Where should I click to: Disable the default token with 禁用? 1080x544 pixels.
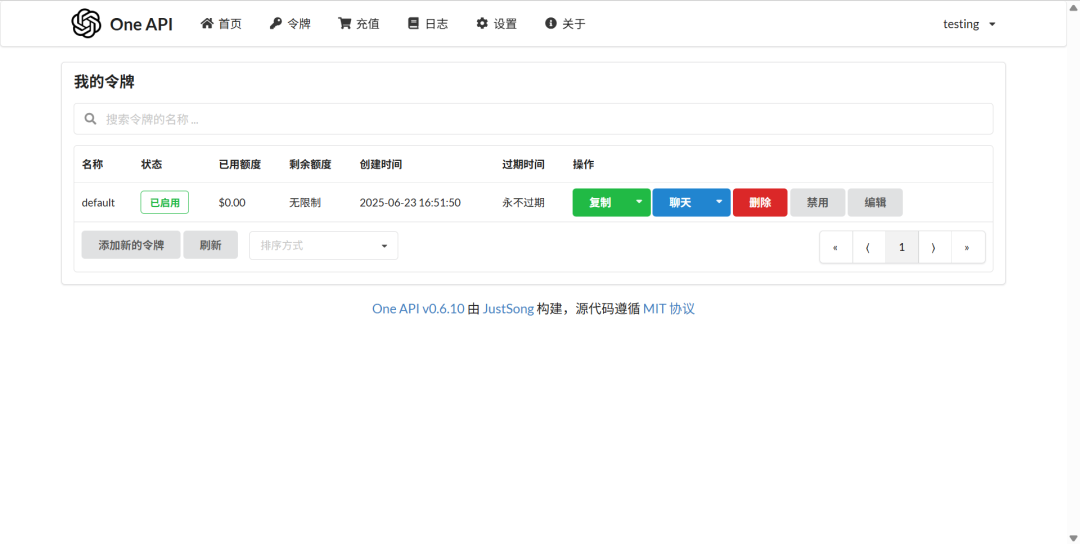click(817, 202)
